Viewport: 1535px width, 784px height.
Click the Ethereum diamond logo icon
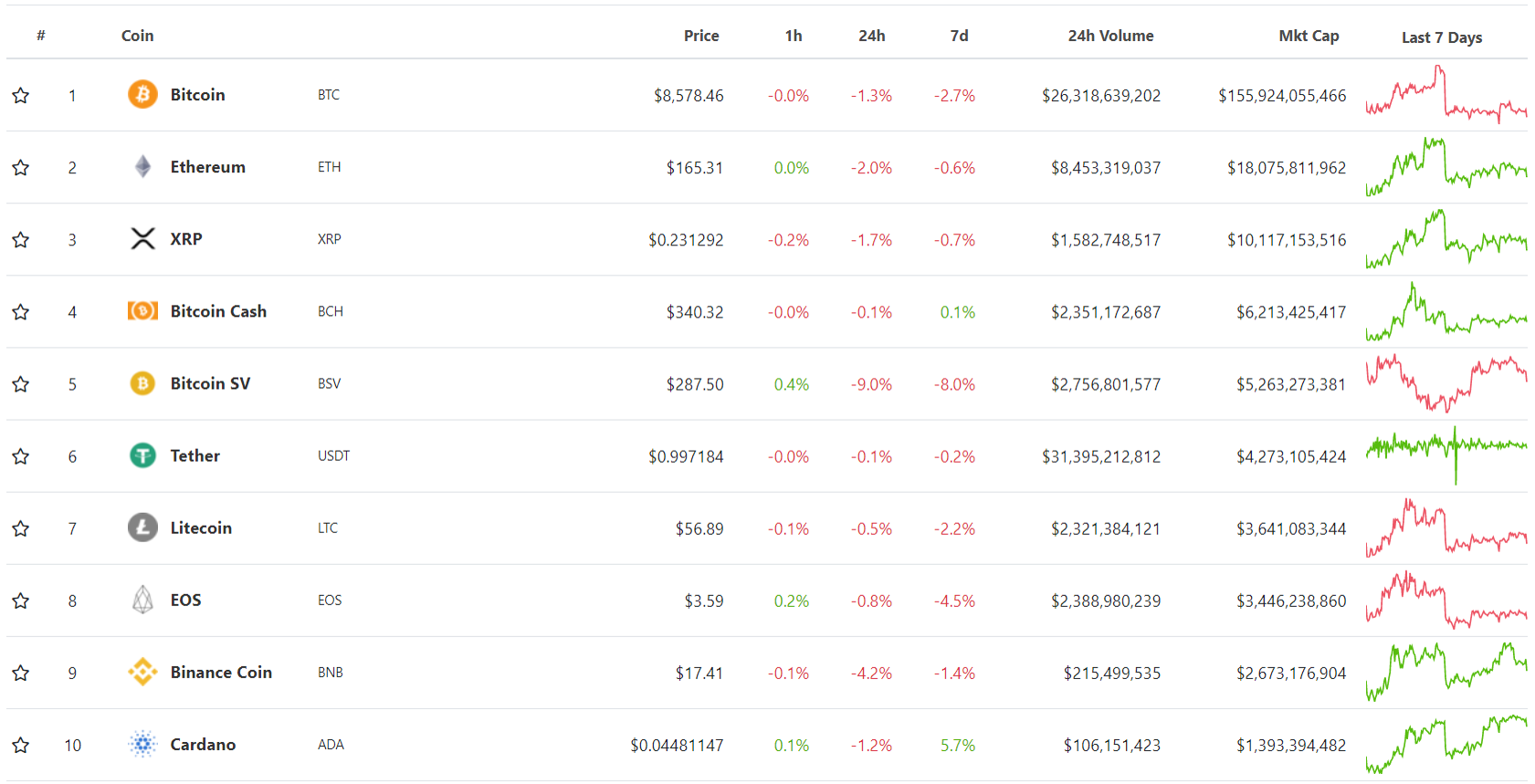pos(142,166)
